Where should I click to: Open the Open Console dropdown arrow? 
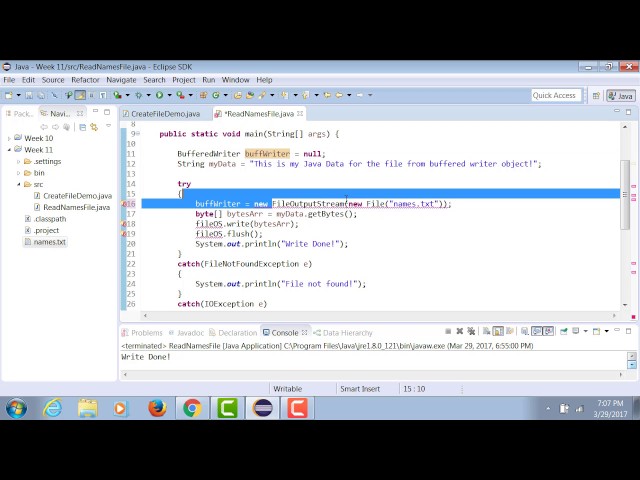click(x=607, y=331)
